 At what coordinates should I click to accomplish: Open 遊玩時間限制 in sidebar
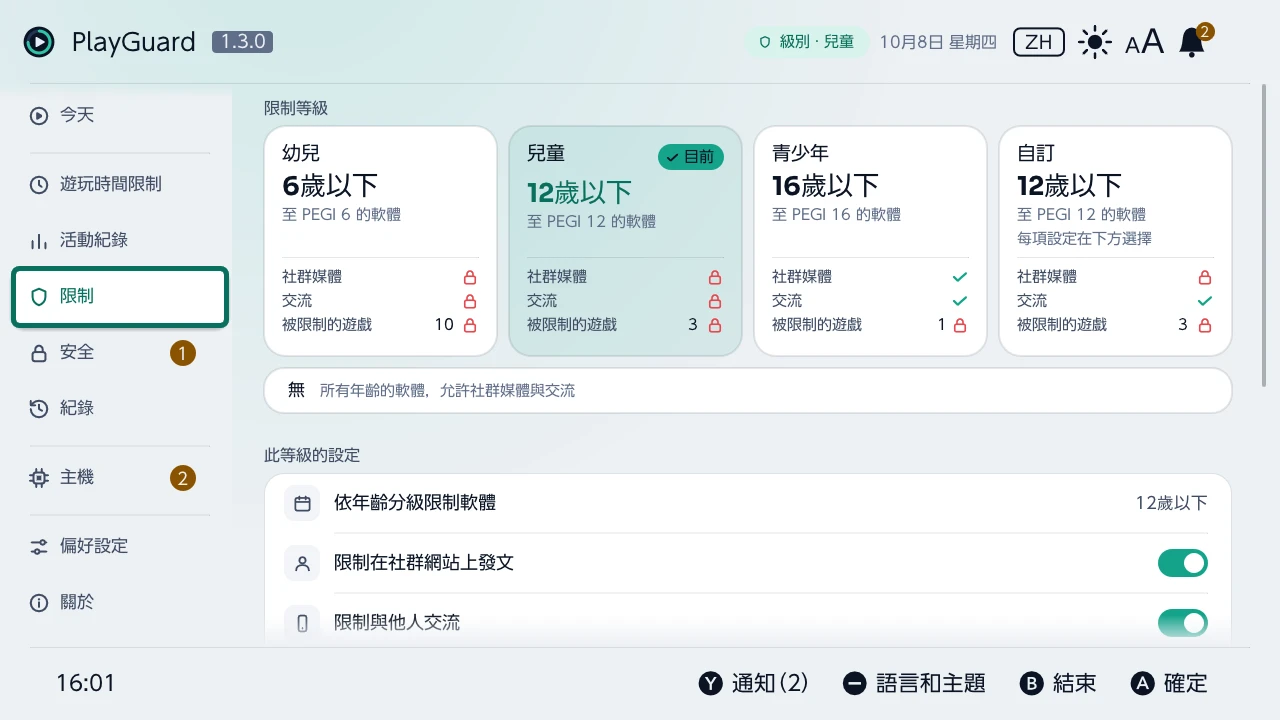coord(120,184)
